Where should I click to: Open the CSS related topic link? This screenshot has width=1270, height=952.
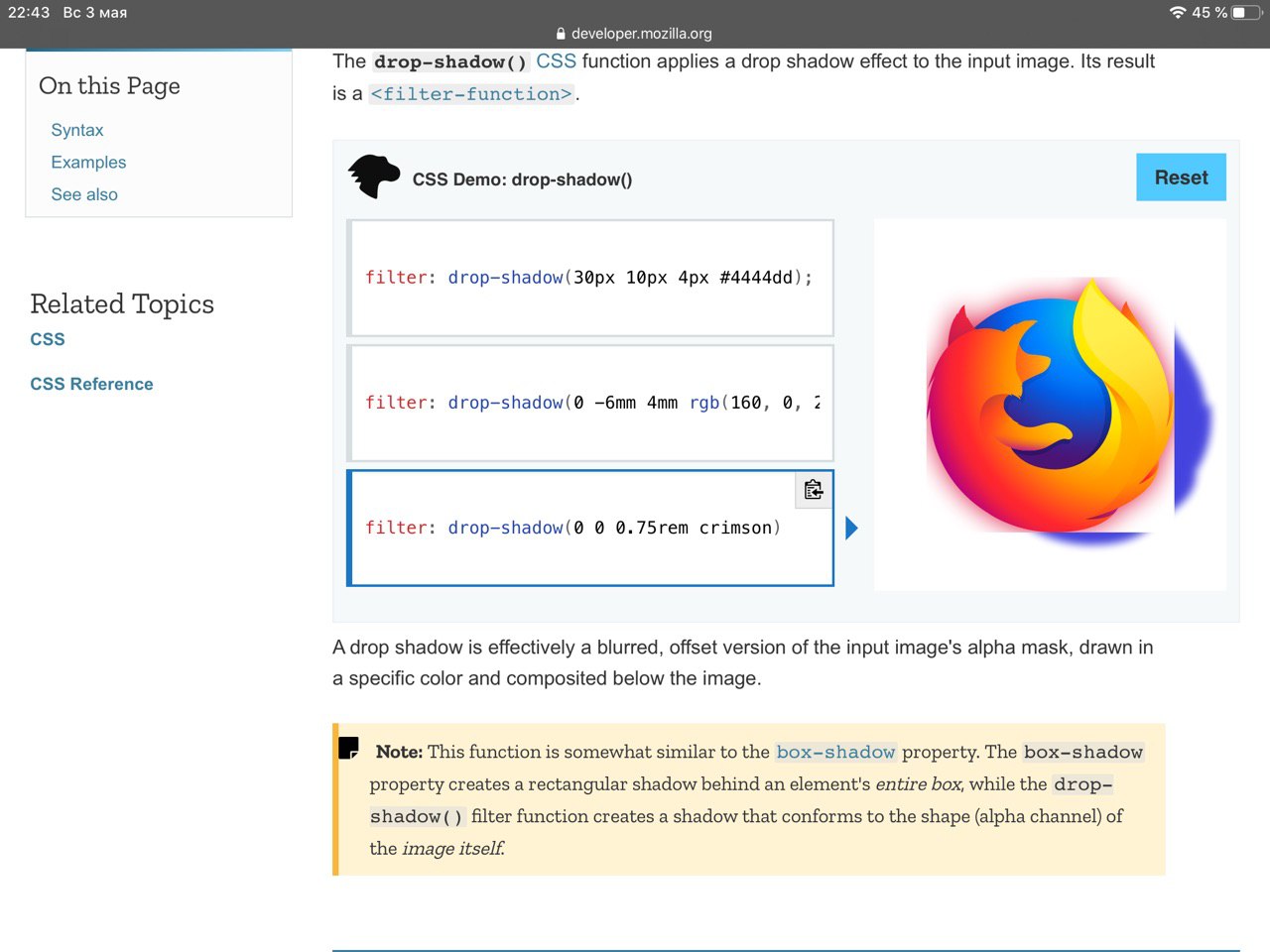[x=48, y=339]
